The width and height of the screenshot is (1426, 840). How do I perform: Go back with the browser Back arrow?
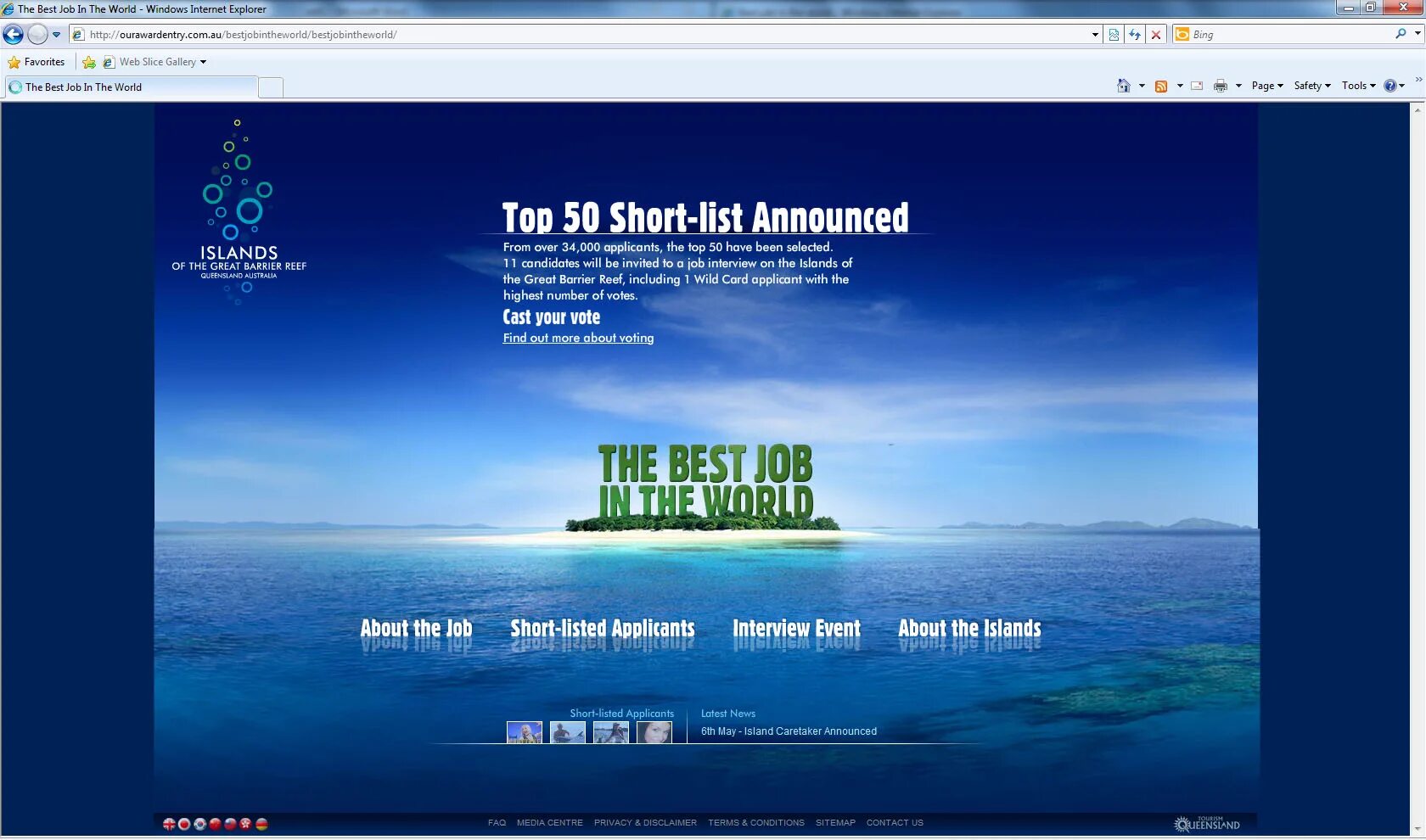(13, 35)
